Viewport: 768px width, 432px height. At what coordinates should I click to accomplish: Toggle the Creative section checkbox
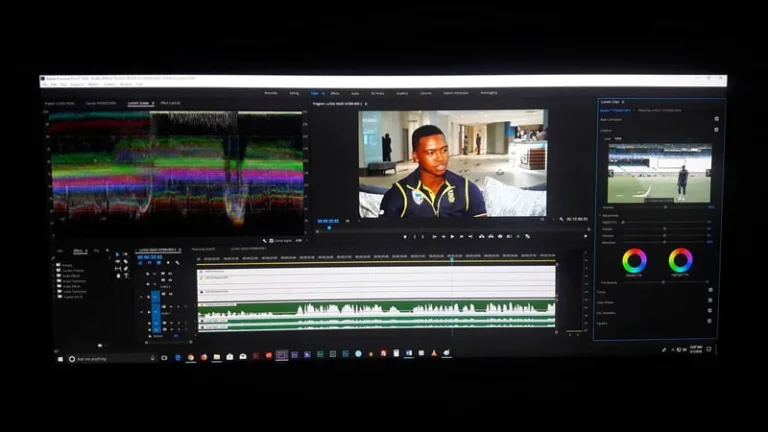click(716, 130)
